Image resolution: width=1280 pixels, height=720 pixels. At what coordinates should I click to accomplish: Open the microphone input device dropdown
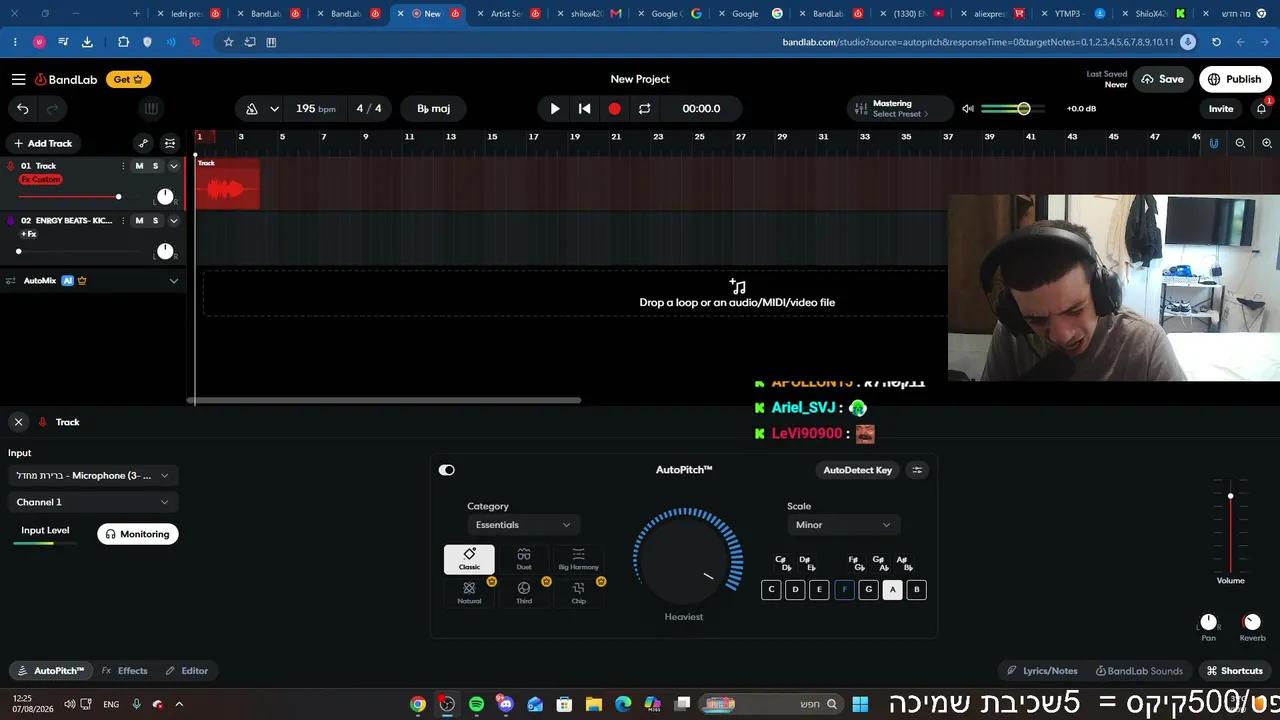[x=92, y=476]
